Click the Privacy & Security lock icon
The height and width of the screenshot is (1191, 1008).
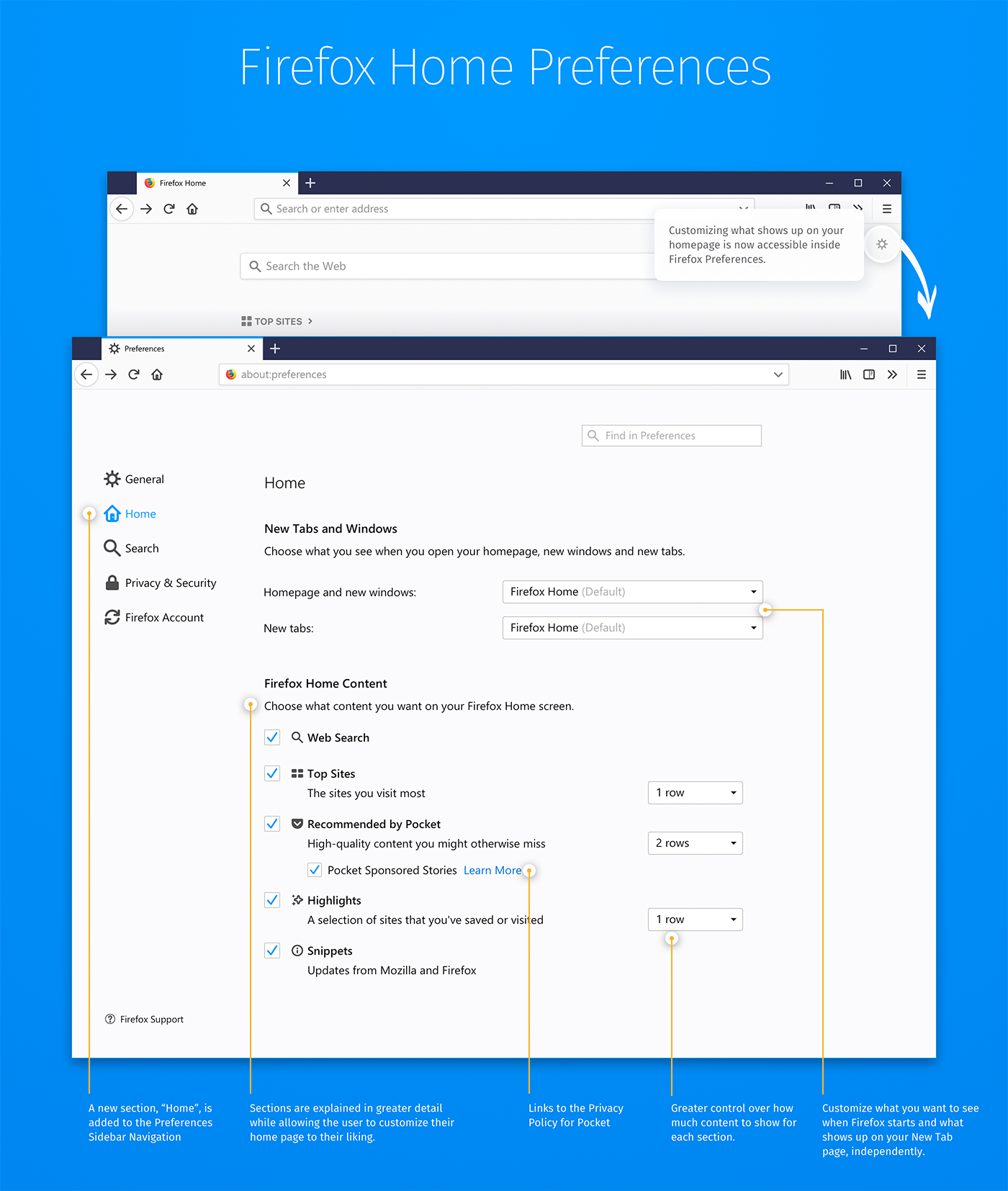112,583
